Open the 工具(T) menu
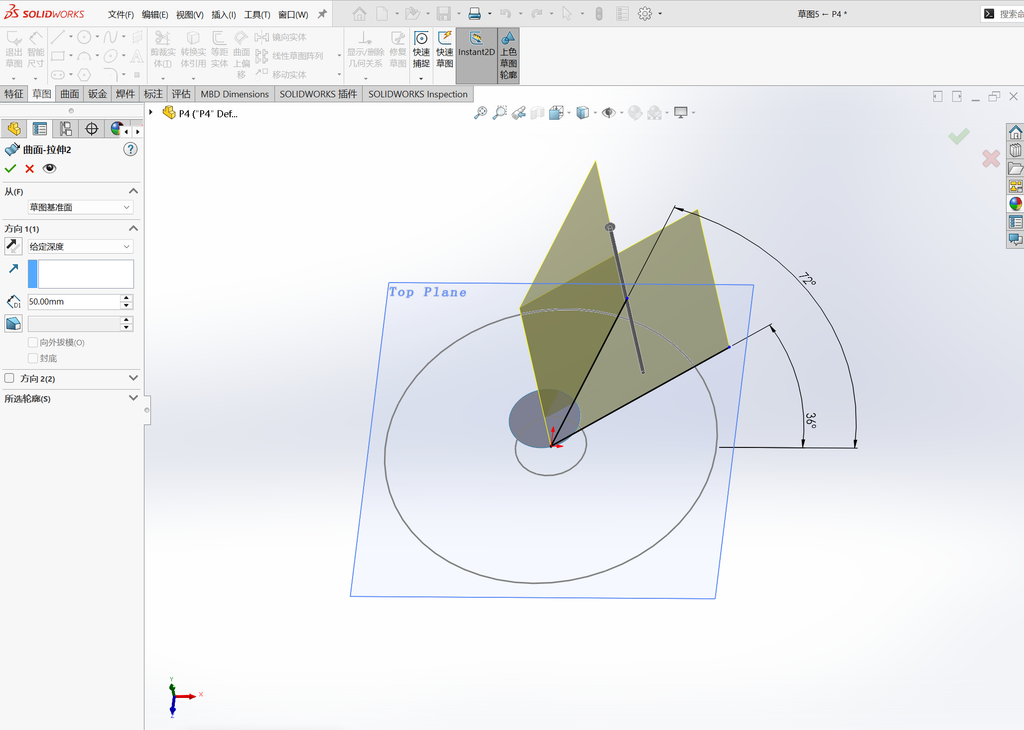 click(257, 14)
